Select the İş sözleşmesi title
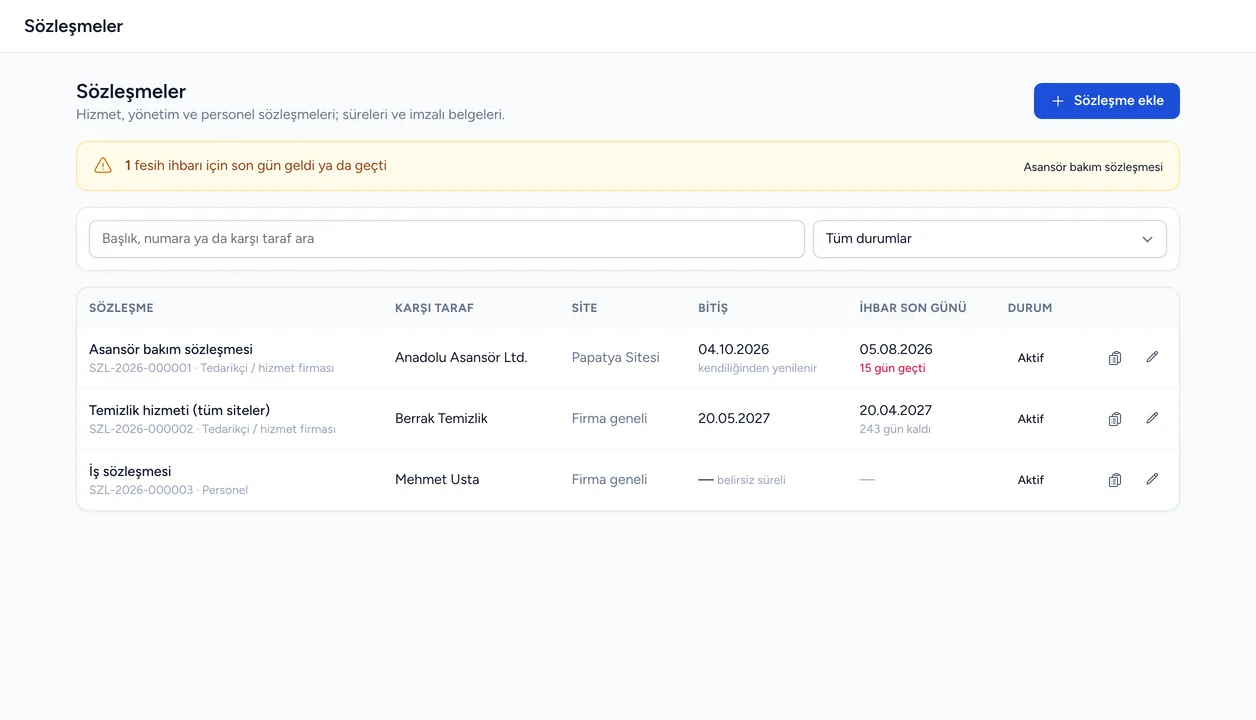Image resolution: width=1256 pixels, height=720 pixels. pyautogui.click(x=130, y=471)
